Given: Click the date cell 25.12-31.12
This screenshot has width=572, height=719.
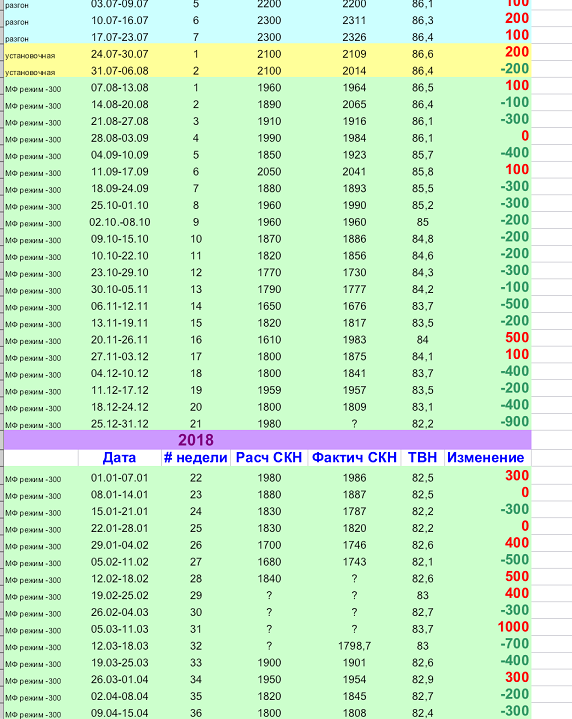Looking at the screenshot, I should [x=119, y=424].
